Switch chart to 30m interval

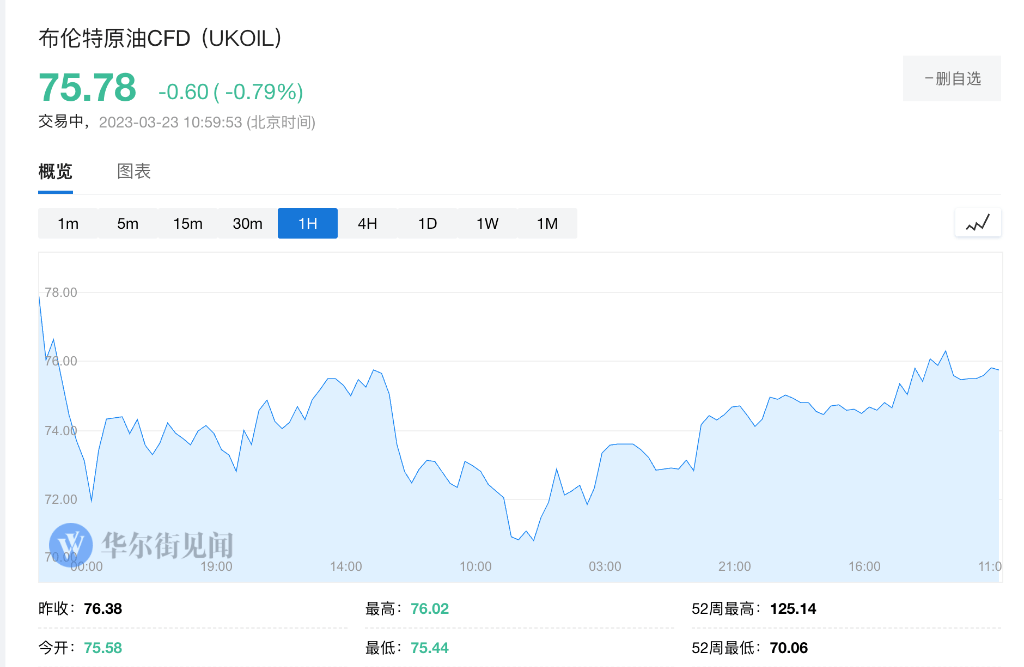(x=248, y=223)
